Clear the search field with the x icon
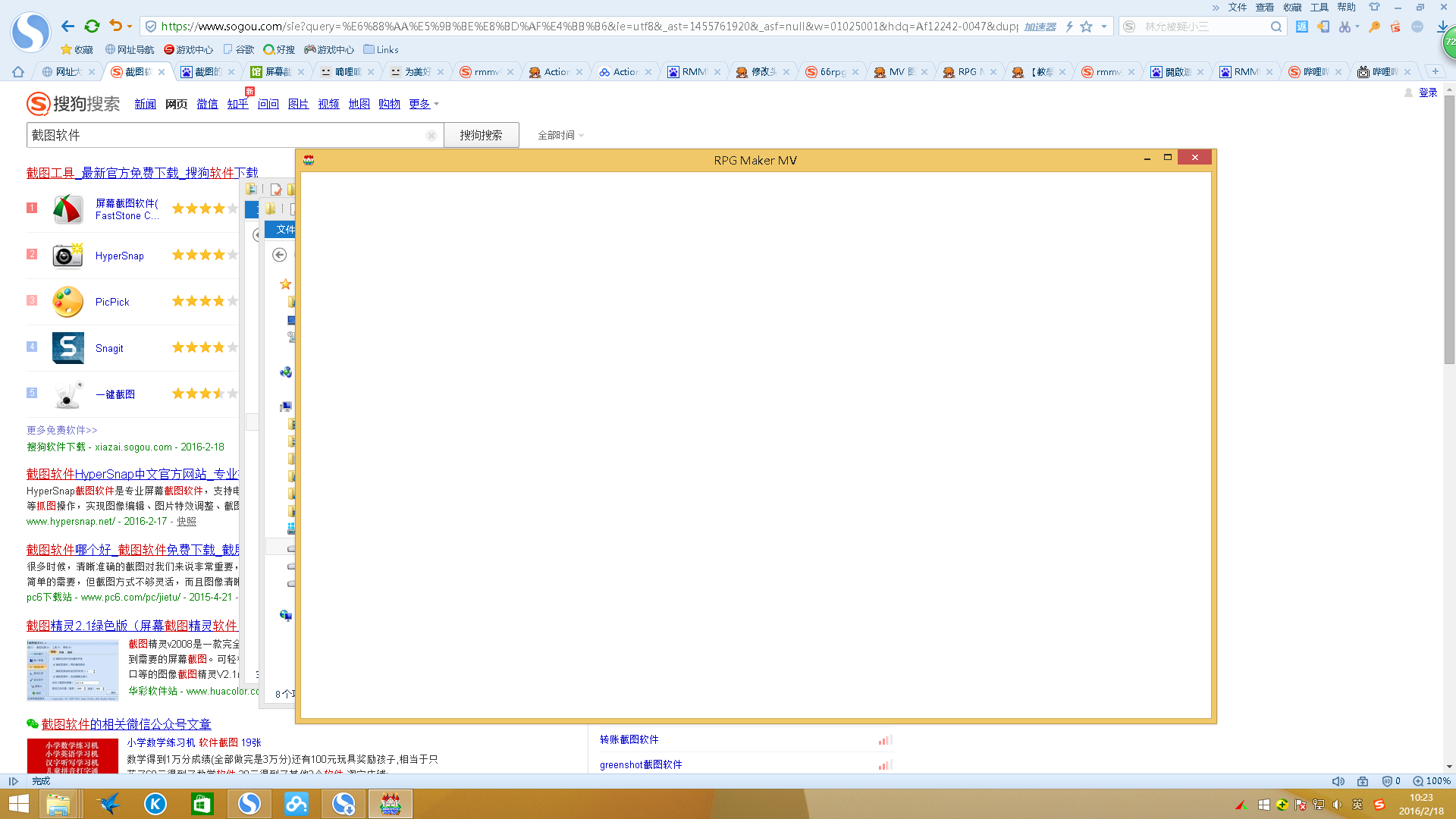 pos(431,136)
